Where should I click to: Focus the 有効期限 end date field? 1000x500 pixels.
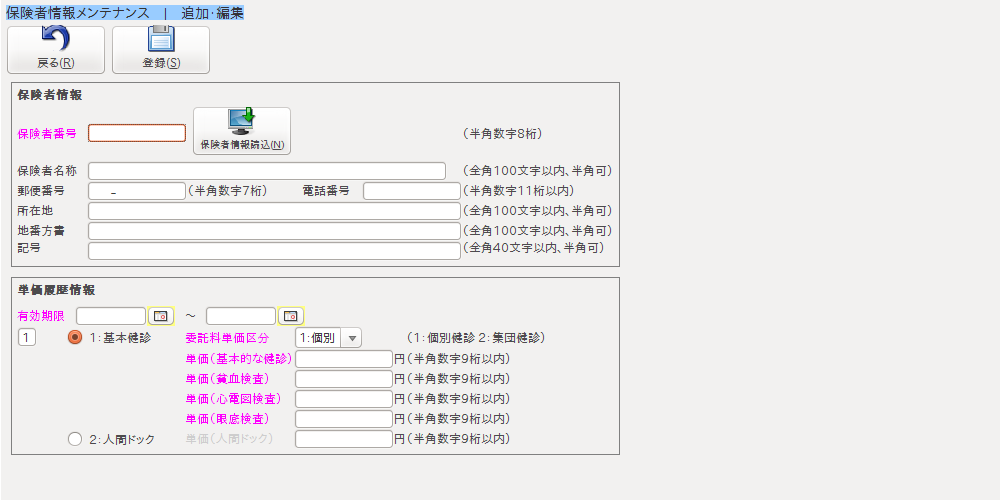tap(241, 316)
